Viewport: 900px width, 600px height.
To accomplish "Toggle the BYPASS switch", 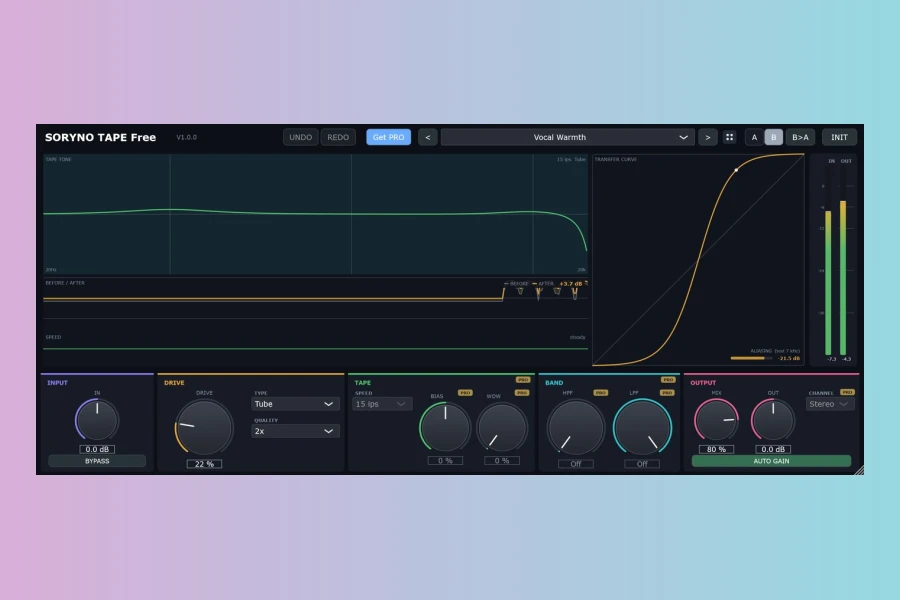I will pyautogui.click(x=97, y=461).
